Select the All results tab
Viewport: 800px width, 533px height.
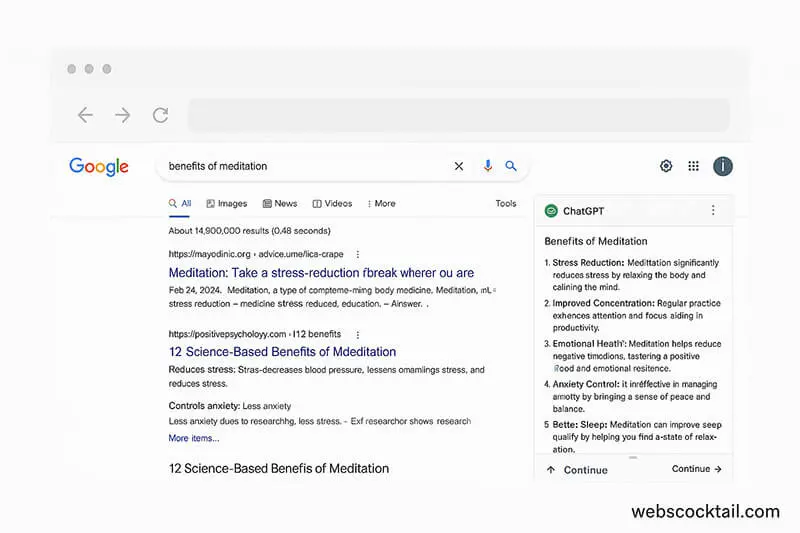pyautogui.click(x=180, y=204)
